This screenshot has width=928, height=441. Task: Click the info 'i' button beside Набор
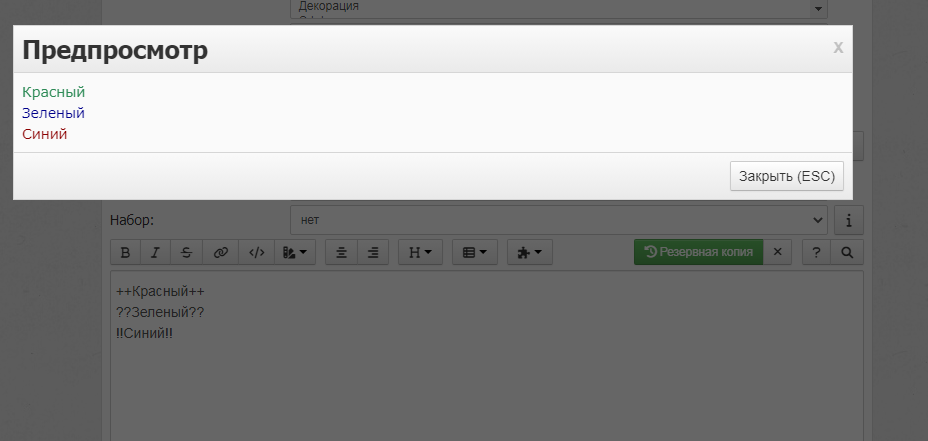(x=849, y=220)
